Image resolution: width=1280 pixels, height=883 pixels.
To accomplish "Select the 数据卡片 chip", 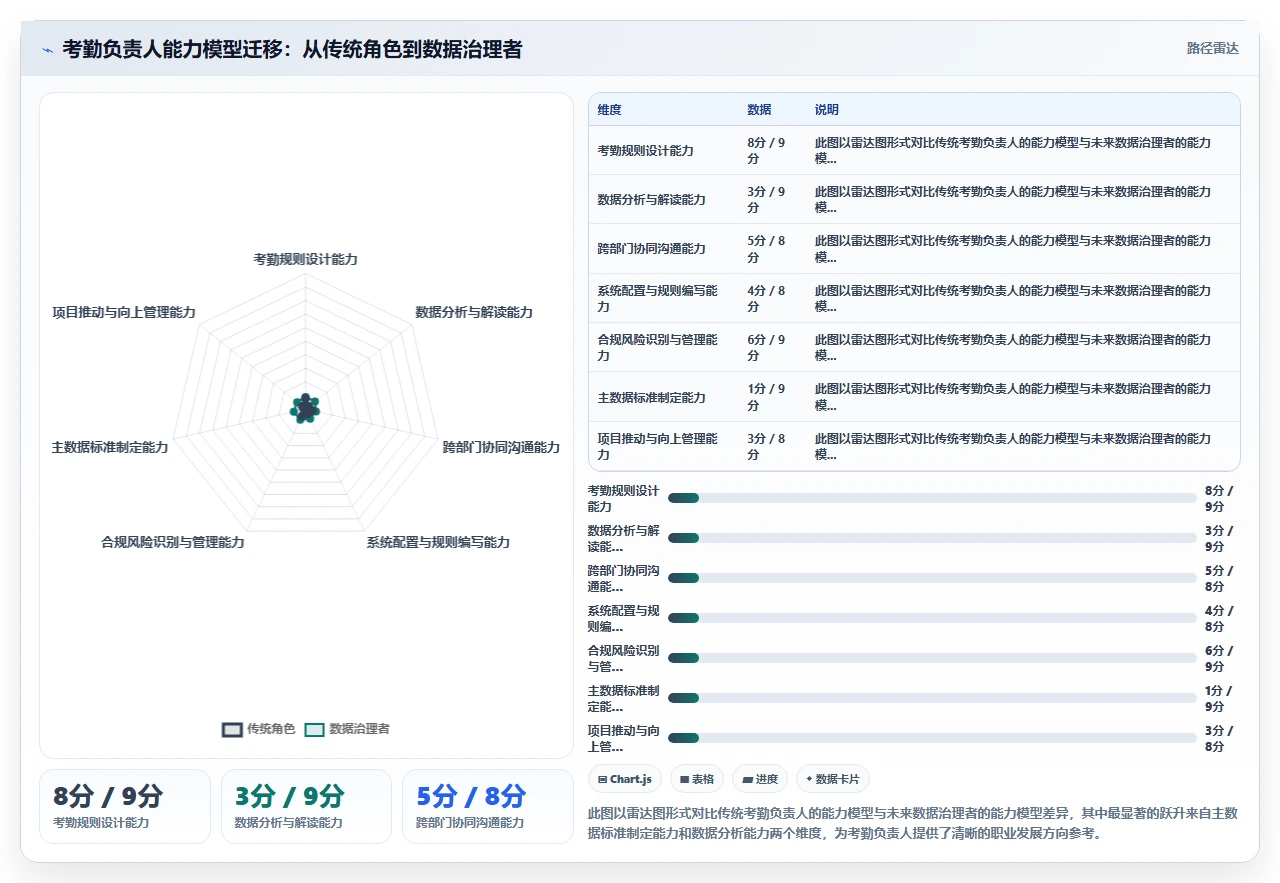I will 833,779.
